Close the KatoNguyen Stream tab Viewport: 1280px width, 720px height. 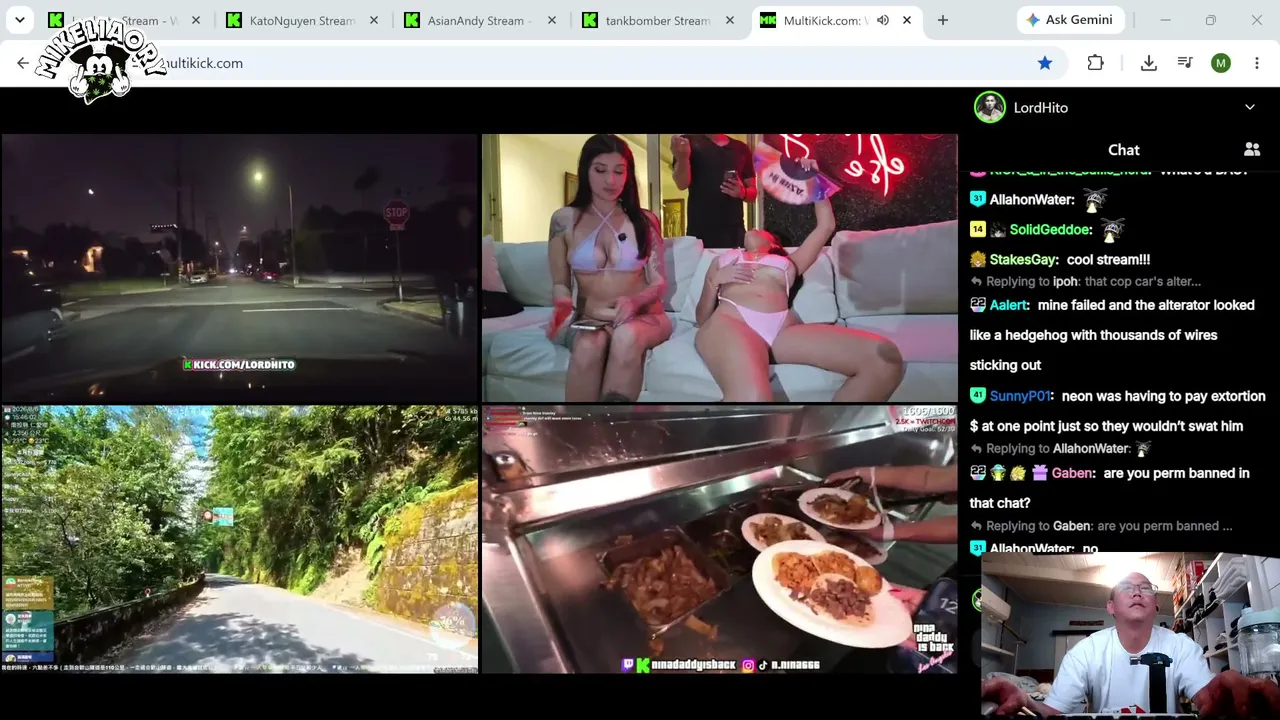tap(374, 20)
